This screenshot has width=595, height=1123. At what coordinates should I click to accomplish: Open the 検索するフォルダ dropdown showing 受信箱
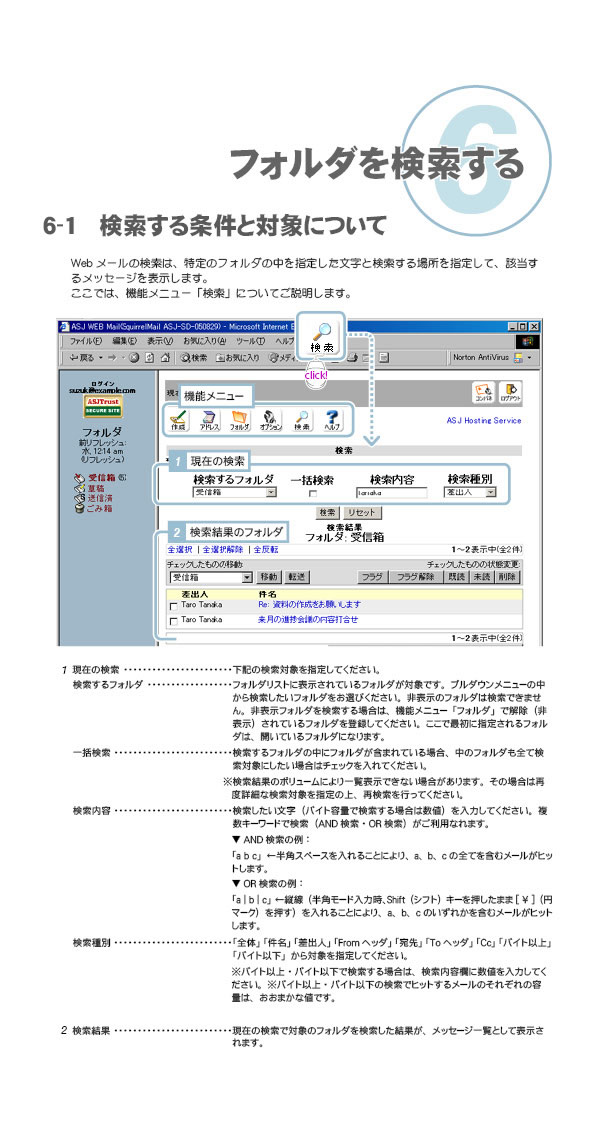click(x=234, y=493)
